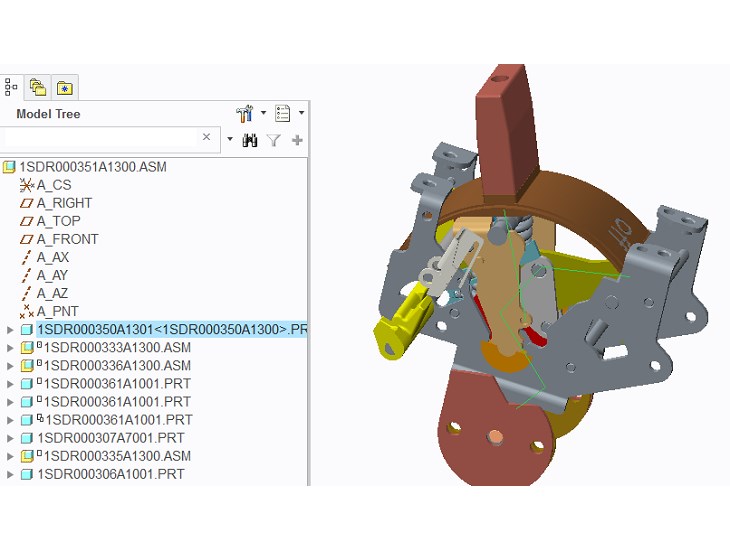Click the A_AX axis icon

[x=27, y=257]
